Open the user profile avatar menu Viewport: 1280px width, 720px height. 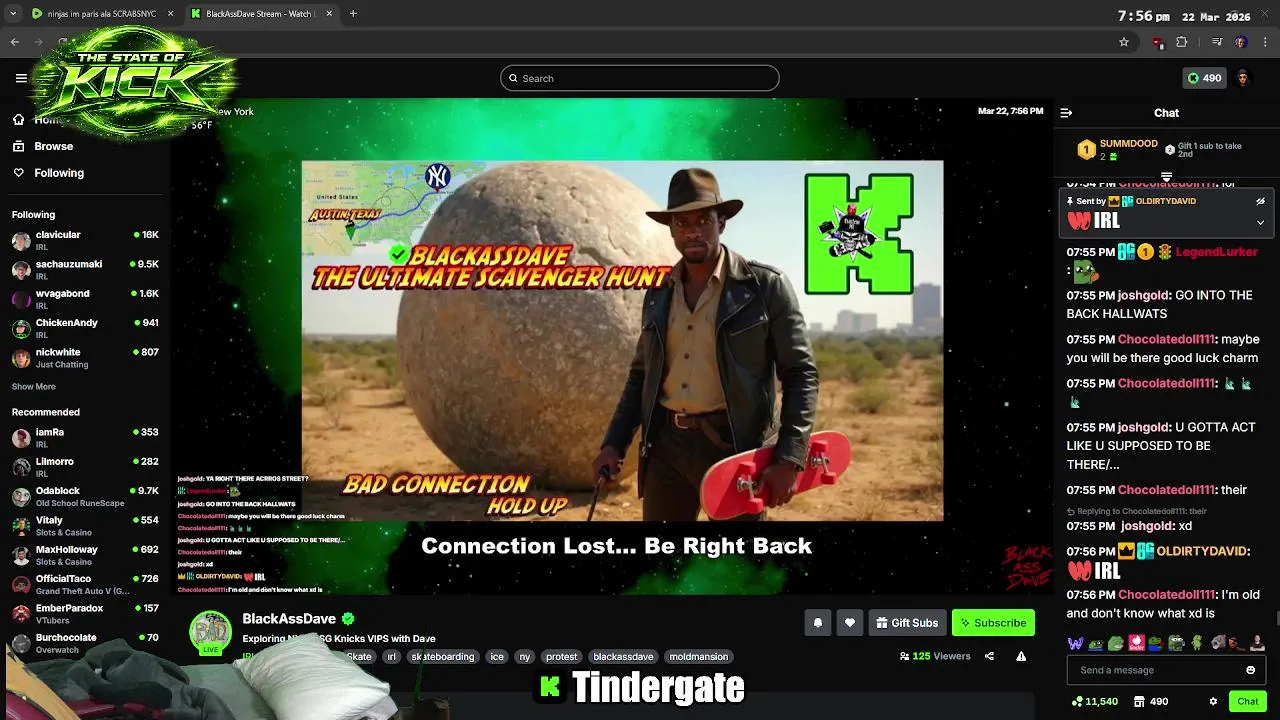coord(1243,78)
